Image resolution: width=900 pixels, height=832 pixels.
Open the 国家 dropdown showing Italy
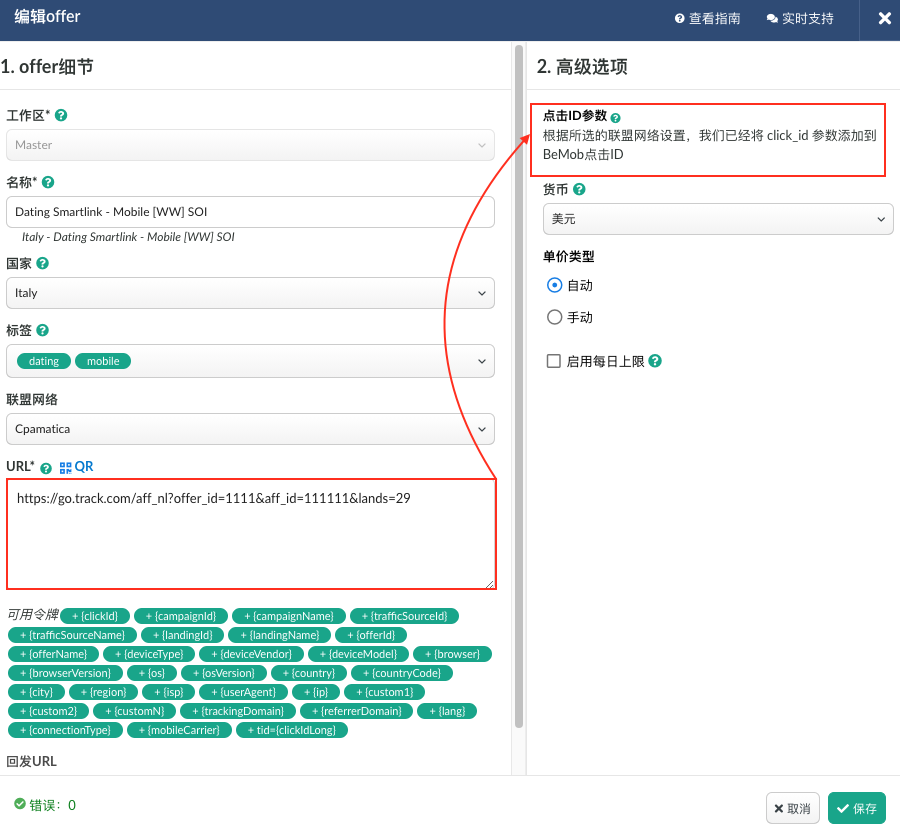pyautogui.click(x=250, y=293)
